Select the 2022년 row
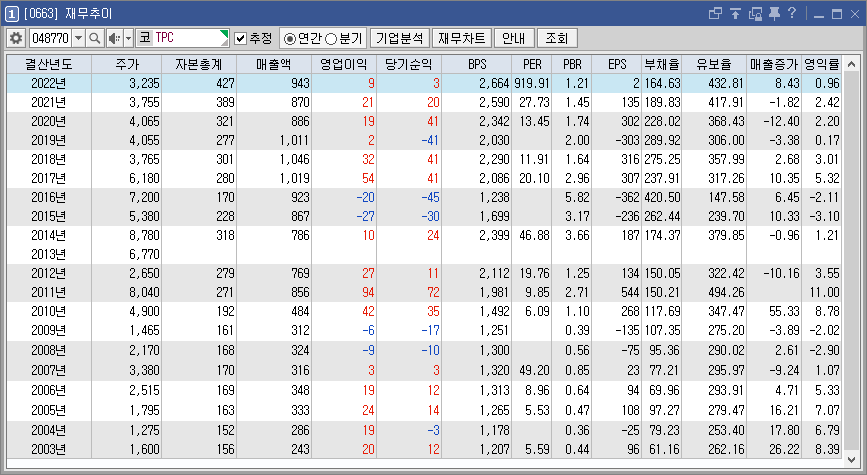This screenshot has width=867, height=475. [x=424, y=83]
